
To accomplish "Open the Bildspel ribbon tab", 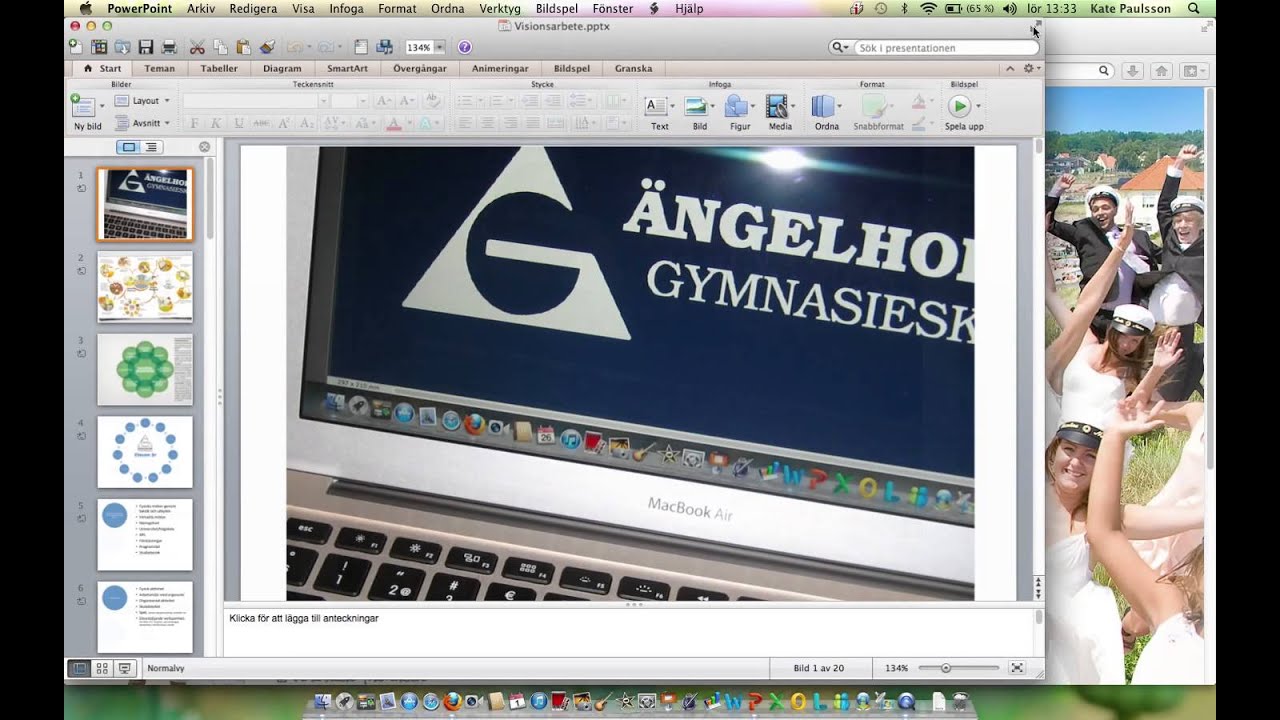I will pos(571,69).
